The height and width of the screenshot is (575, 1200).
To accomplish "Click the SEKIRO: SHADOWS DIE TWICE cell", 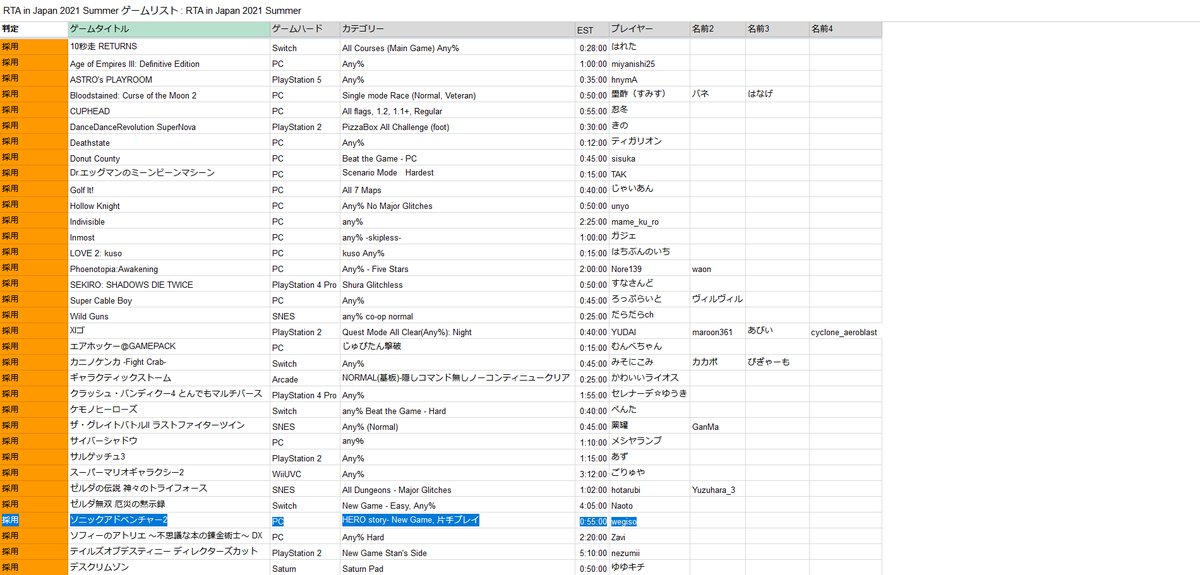I will pyautogui.click(x=168, y=284).
